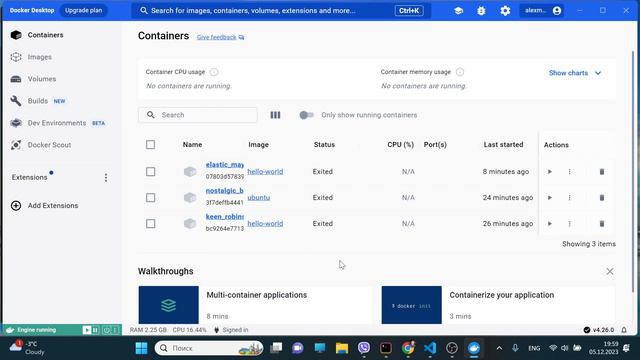Open the elastic_may container name link
Screen dimensions: 640x360
pyautogui.click(x=224, y=165)
